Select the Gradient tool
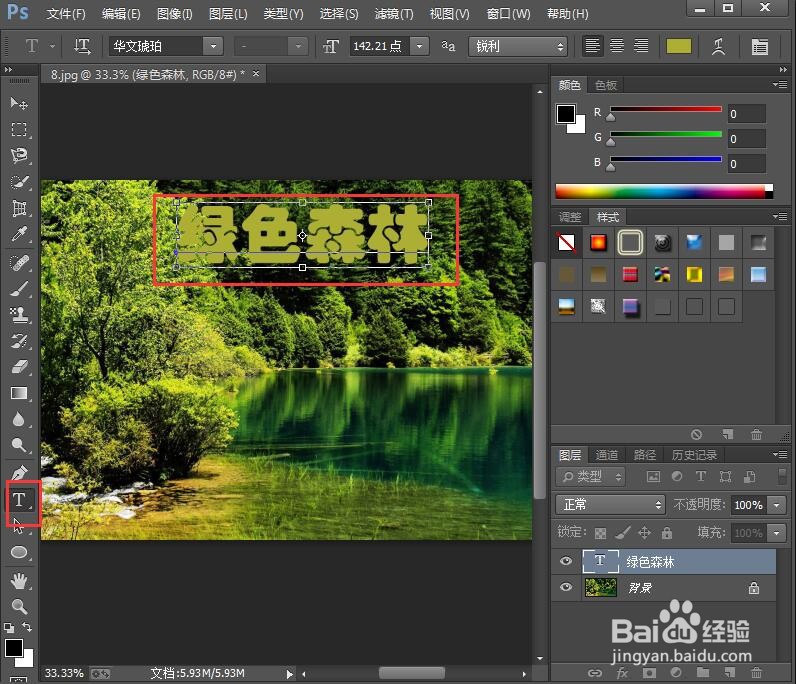 [x=19, y=393]
